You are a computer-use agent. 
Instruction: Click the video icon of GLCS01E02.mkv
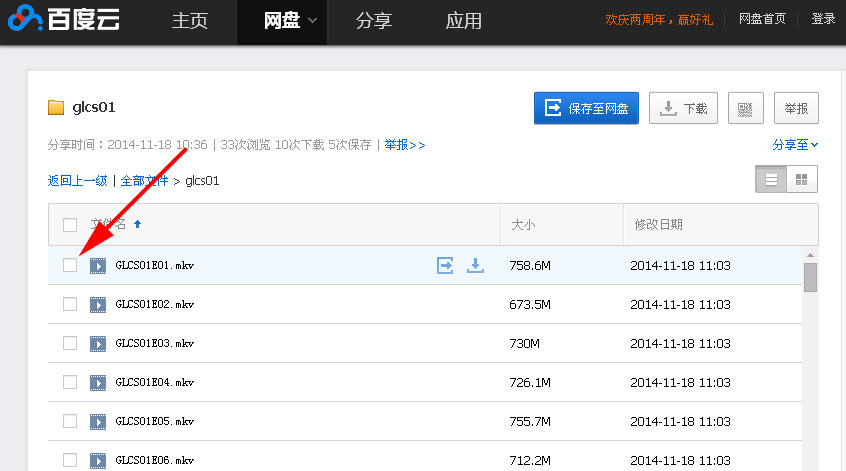pos(98,304)
